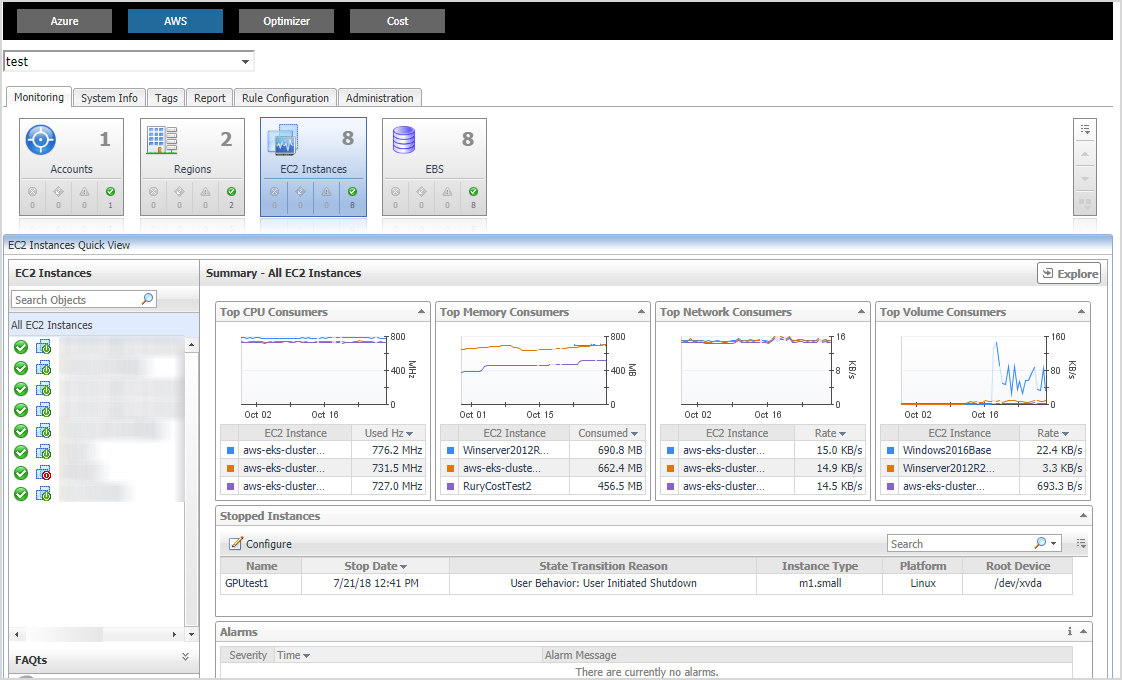Collapse the Top CPU Consumers panel
The image size is (1122, 680).
click(421, 312)
